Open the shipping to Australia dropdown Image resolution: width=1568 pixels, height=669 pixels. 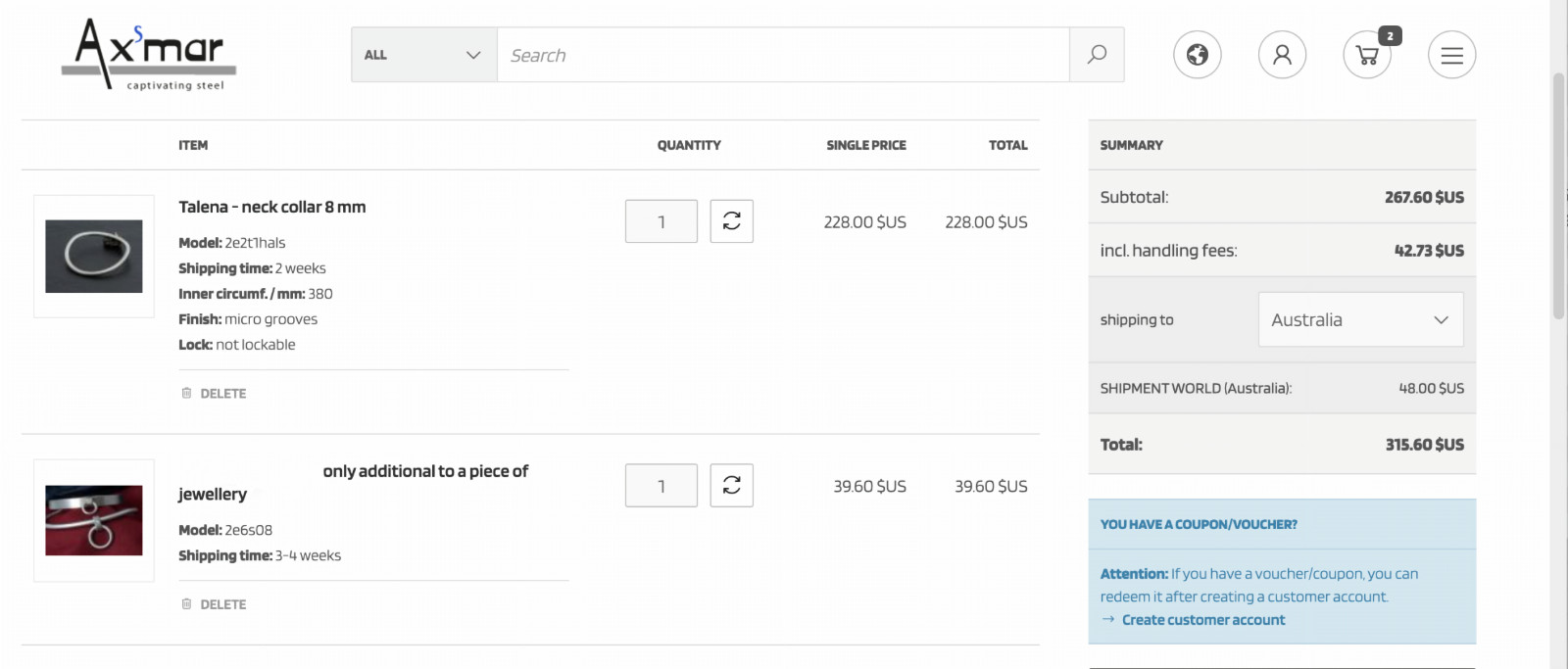[x=1360, y=319]
